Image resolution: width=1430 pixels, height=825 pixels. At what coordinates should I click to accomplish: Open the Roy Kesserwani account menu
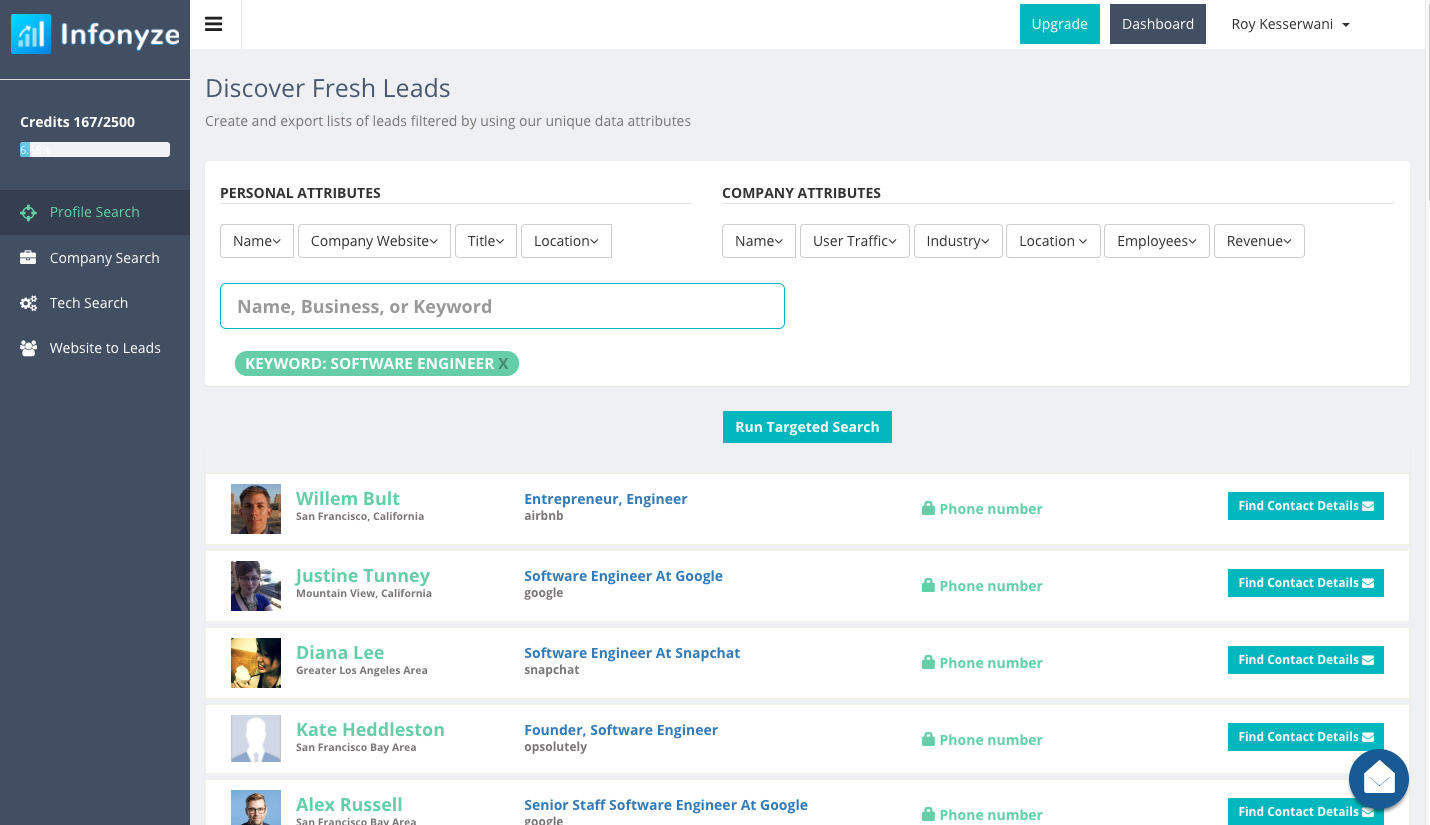1290,24
